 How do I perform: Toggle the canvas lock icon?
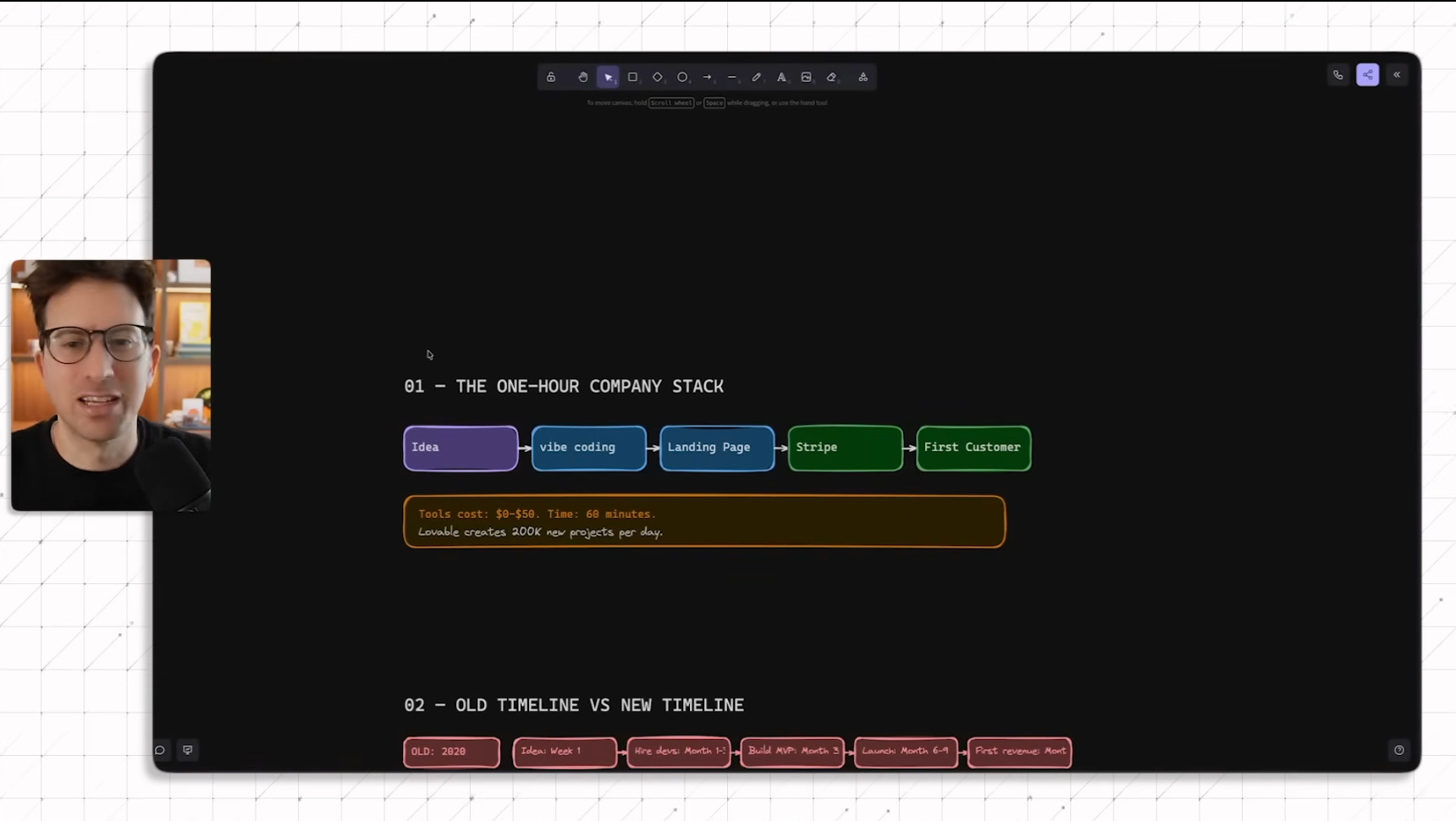551,77
